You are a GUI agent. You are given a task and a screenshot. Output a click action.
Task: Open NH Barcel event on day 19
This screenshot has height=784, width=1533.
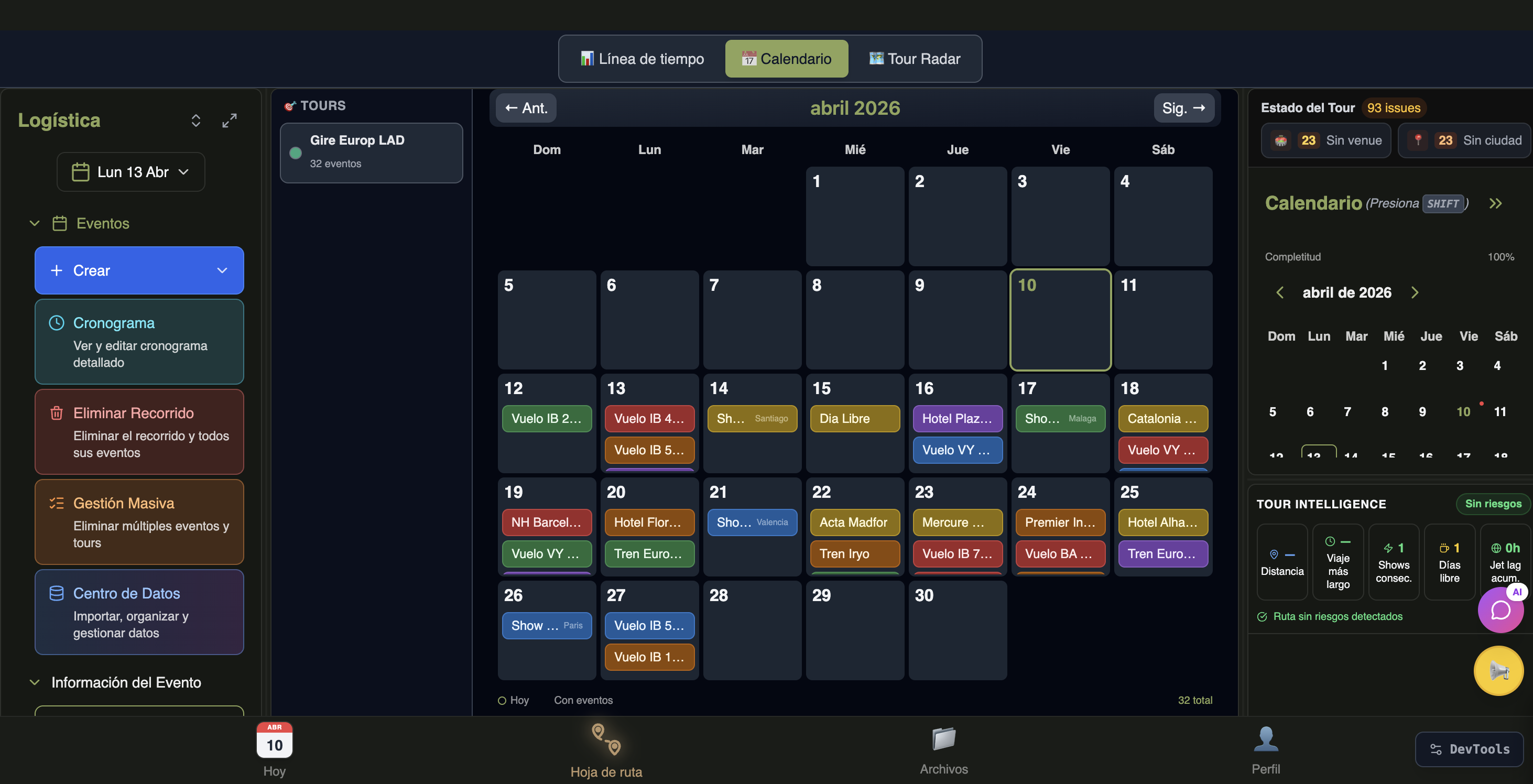[x=546, y=522]
